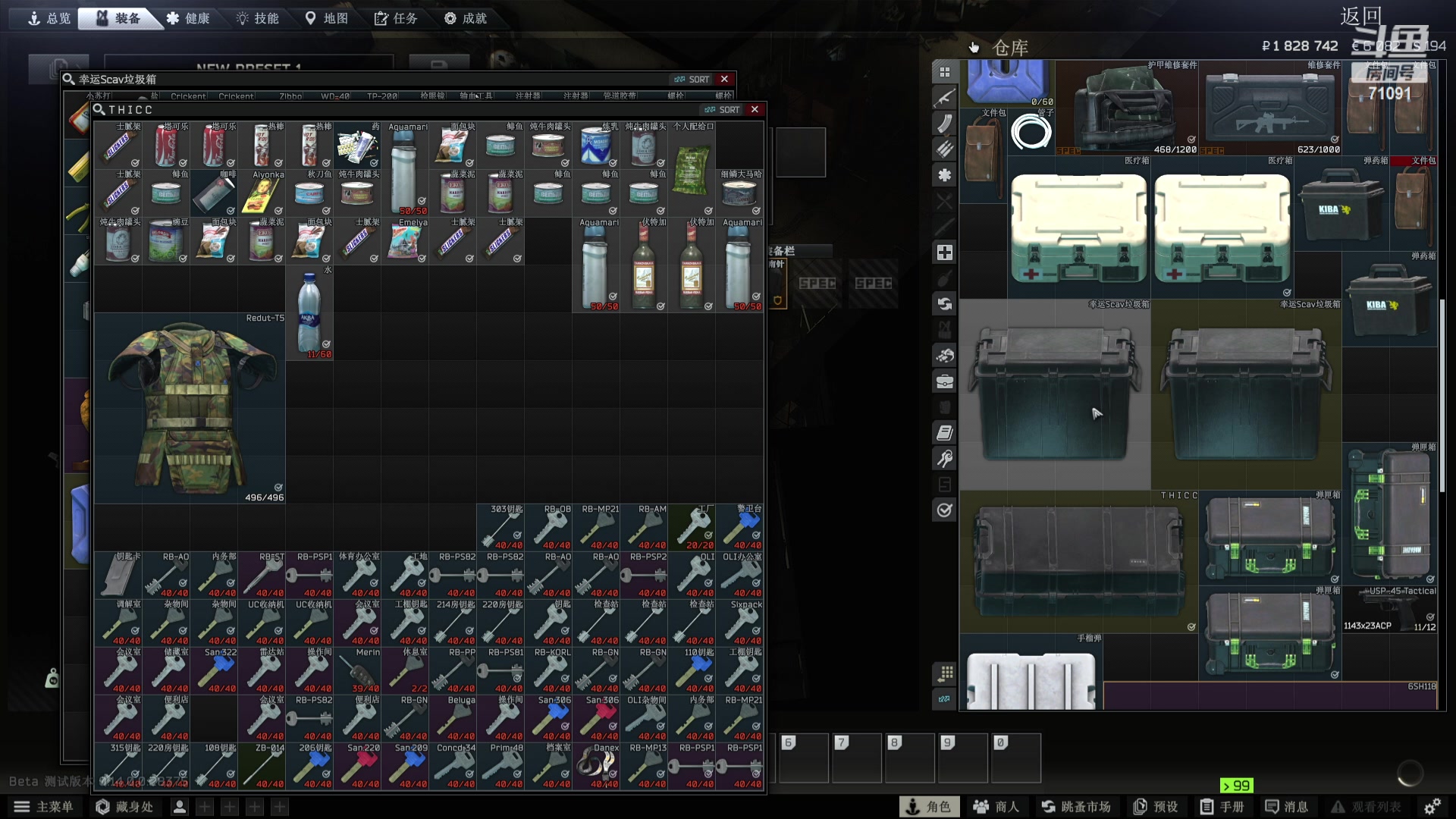Viewport: 1456px width, 819px height.
Task: Switch to the 健康 health tab
Action: 188,18
